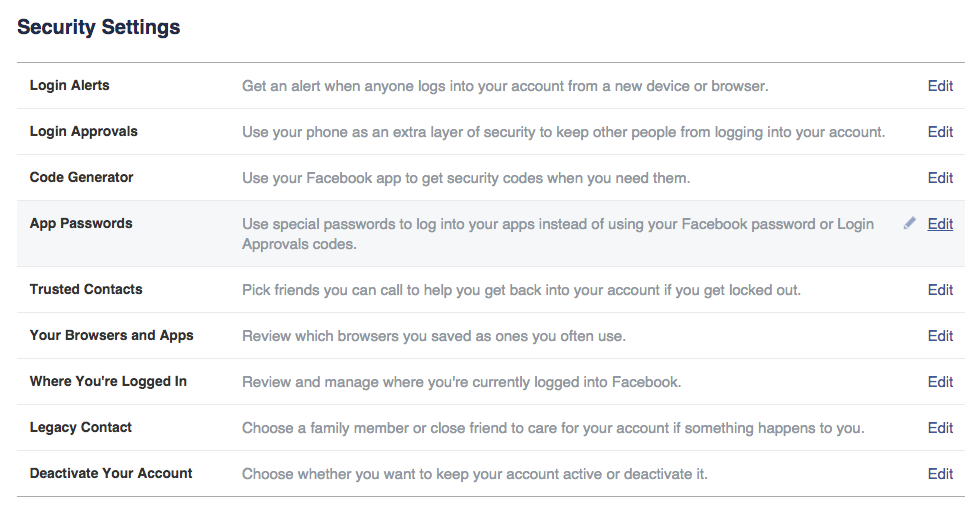Select the Legacy Contact row label
The width and height of the screenshot is (965, 526).
click(81, 428)
